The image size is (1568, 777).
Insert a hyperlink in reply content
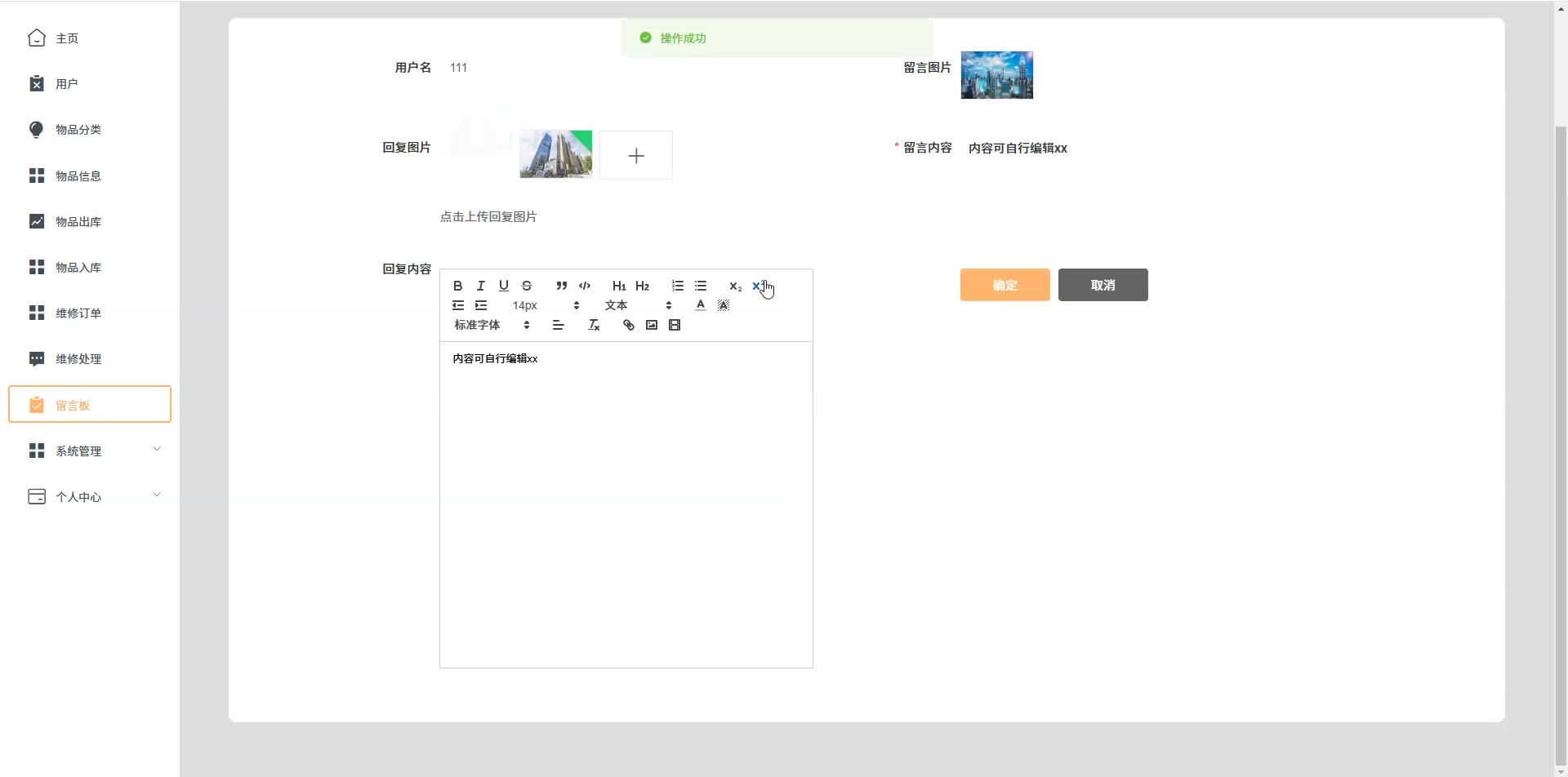[x=629, y=325]
